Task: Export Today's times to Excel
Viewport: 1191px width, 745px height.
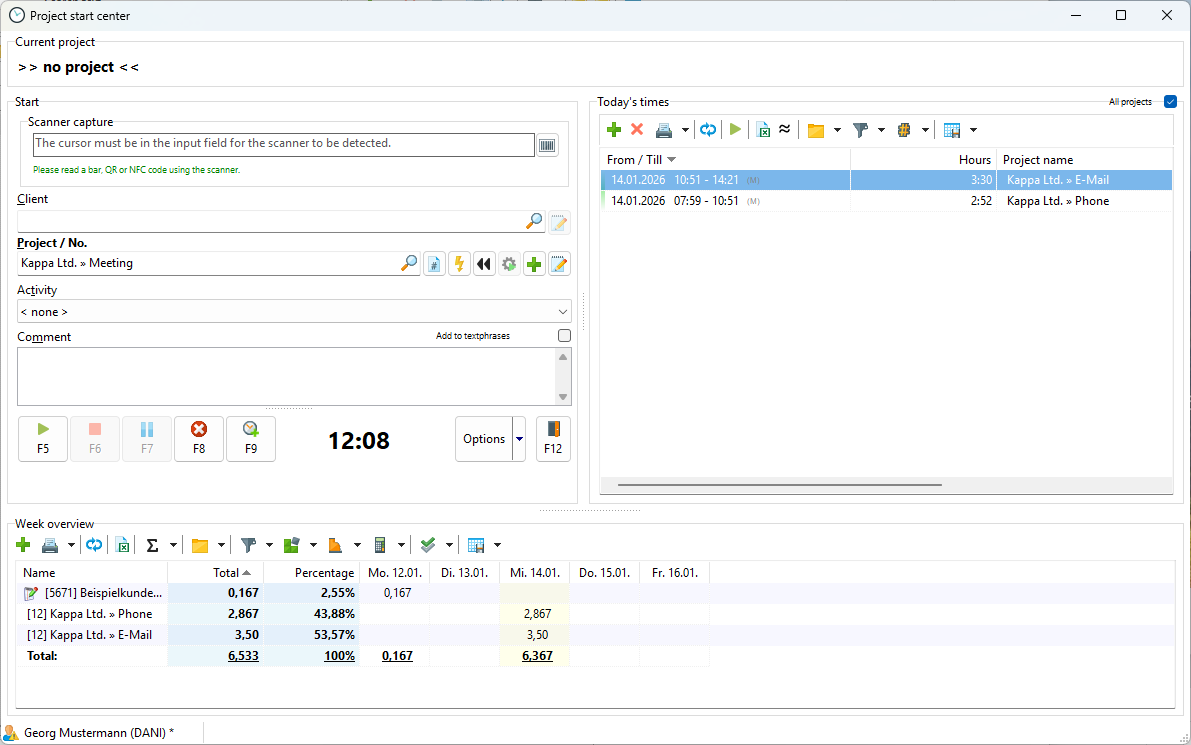Action: pyautogui.click(x=763, y=130)
